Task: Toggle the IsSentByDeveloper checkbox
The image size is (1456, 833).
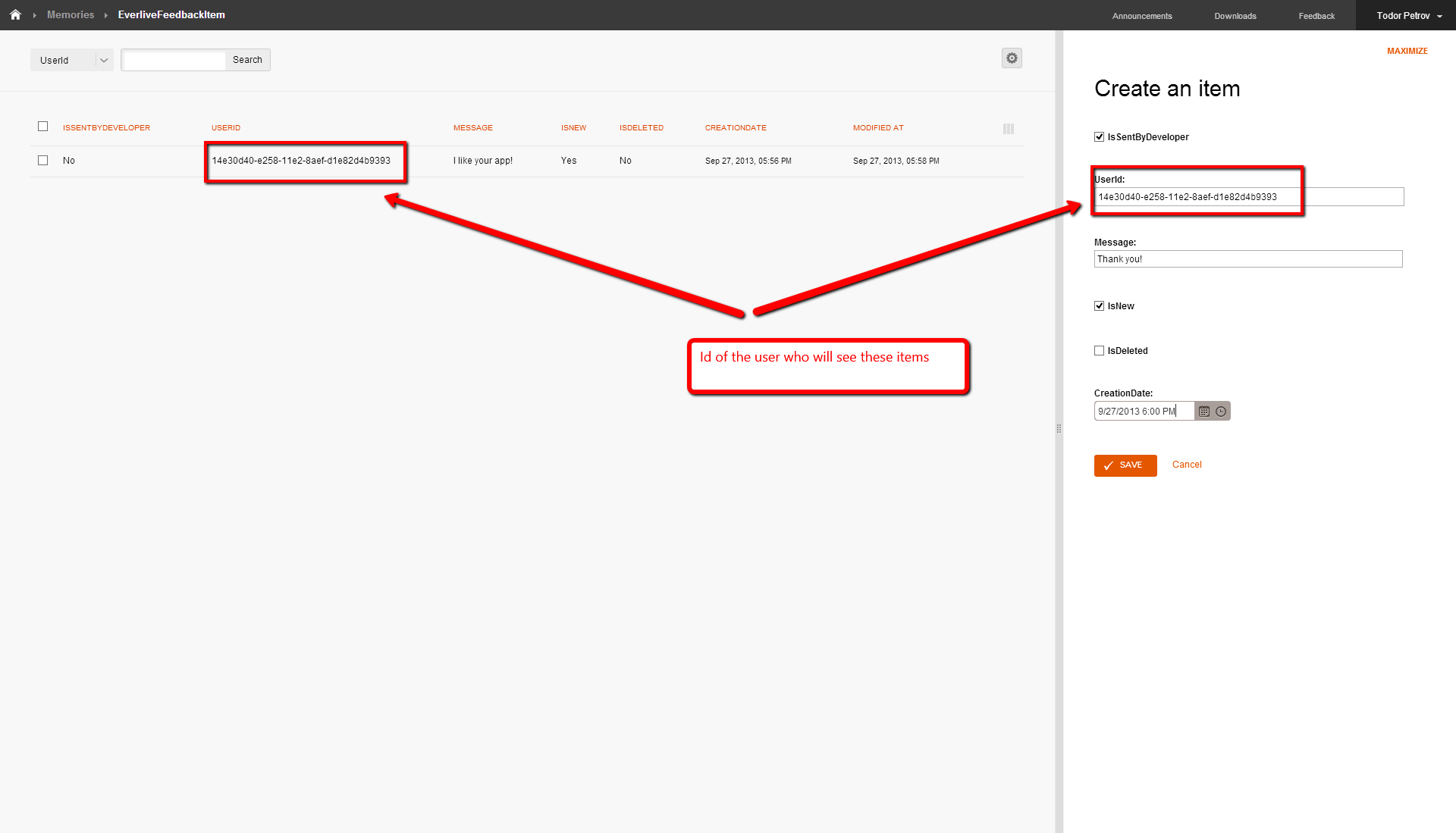Action: (x=1099, y=137)
